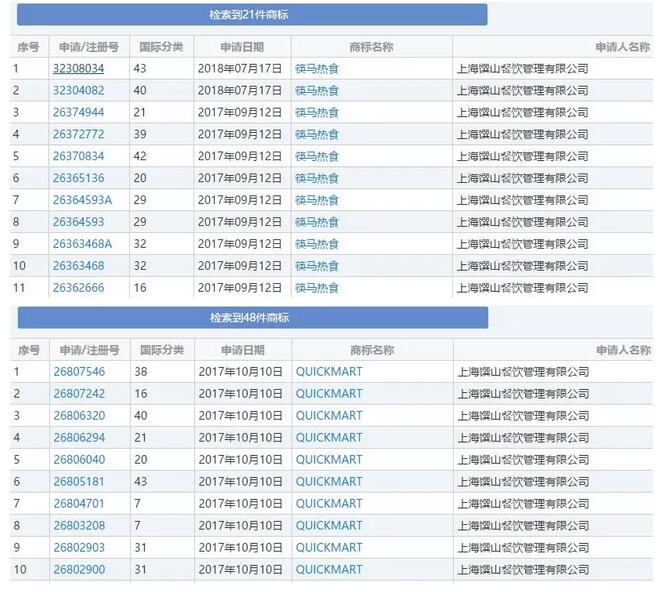Click QUICKMART name in row 26802900
This screenshot has height=592, width=669.
(x=329, y=569)
